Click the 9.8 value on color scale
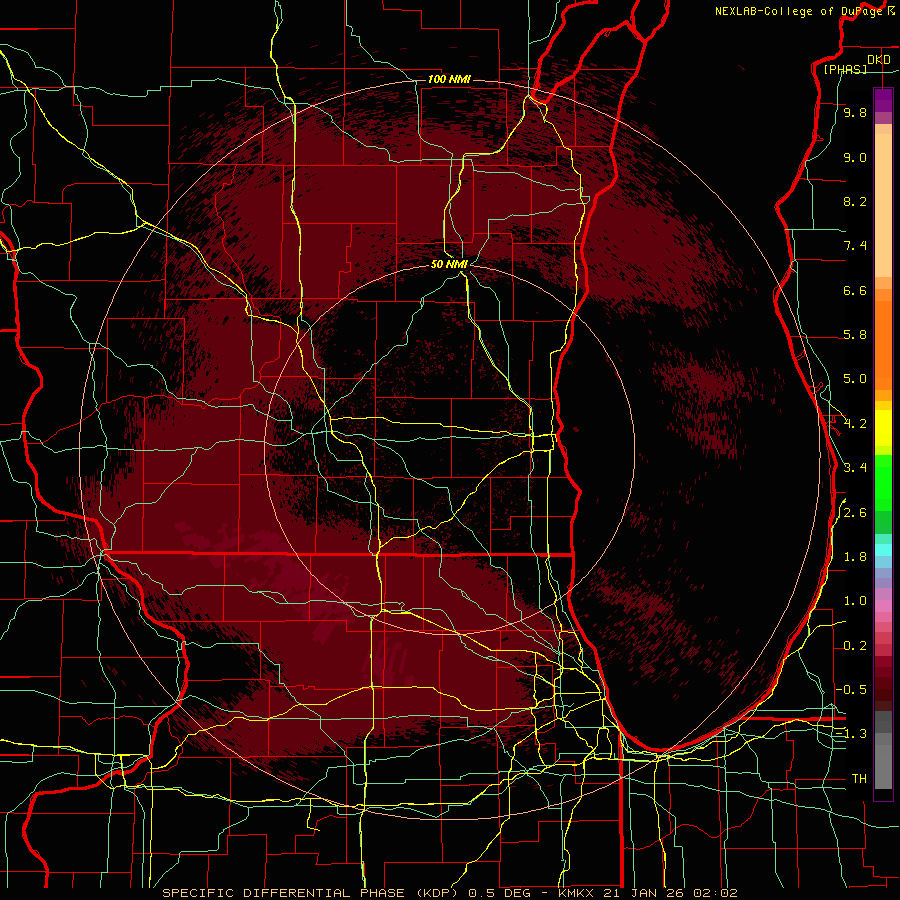The width and height of the screenshot is (900, 900). point(855,112)
